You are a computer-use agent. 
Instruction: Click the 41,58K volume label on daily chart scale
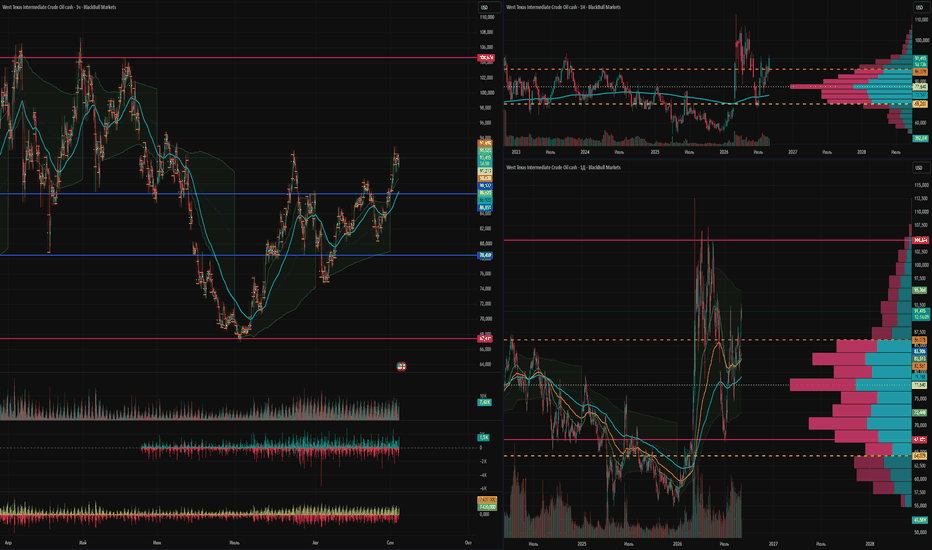pyautogui.click(x=920, y=520)
